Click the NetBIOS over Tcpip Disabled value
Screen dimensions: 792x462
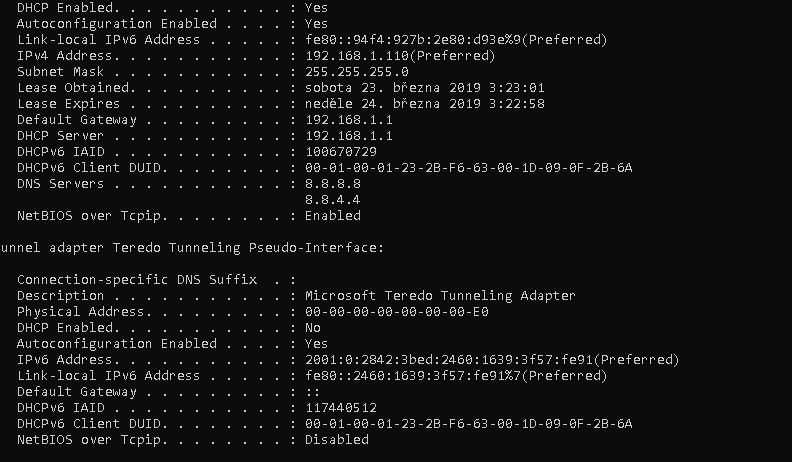[336, 439]
